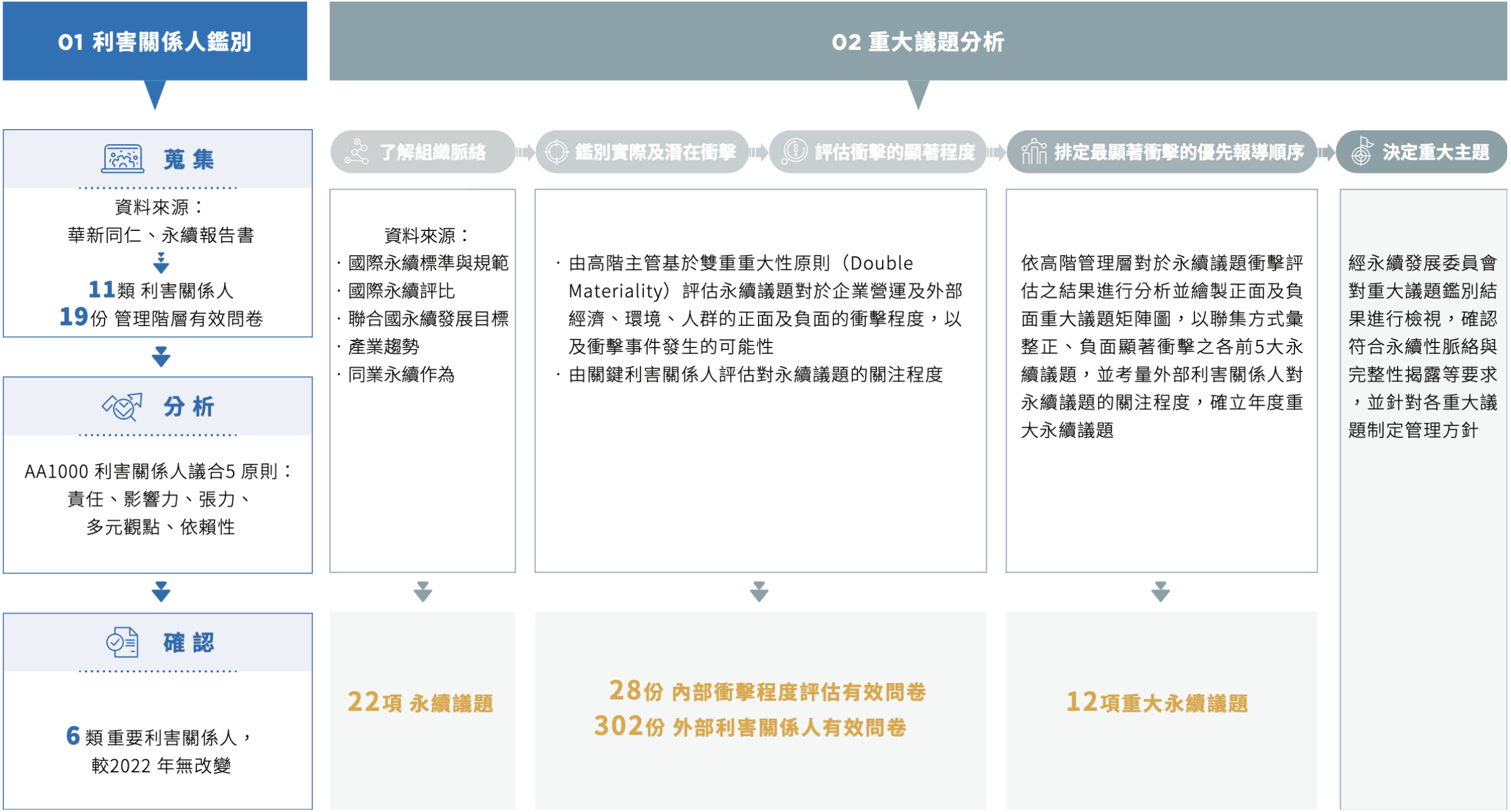The image size is (1511, 812).
Task: Click the exclamation mark icon in 評估衝擊的顯著程度
Action: click(794, 152)
